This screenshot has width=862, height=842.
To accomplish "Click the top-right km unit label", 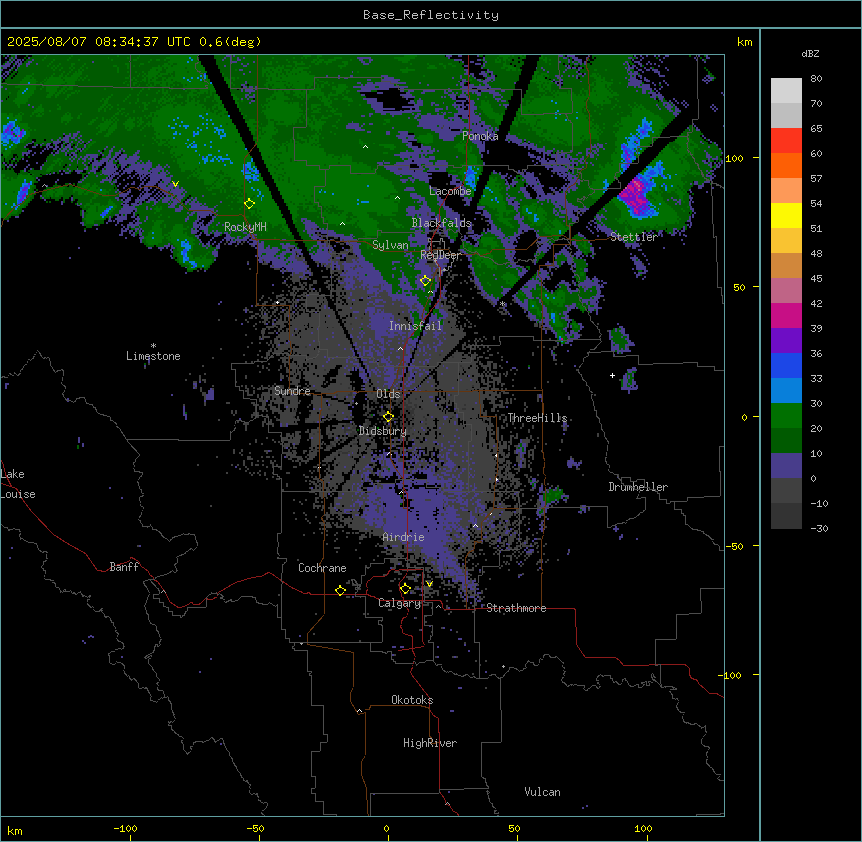I will tap(744, 42).
